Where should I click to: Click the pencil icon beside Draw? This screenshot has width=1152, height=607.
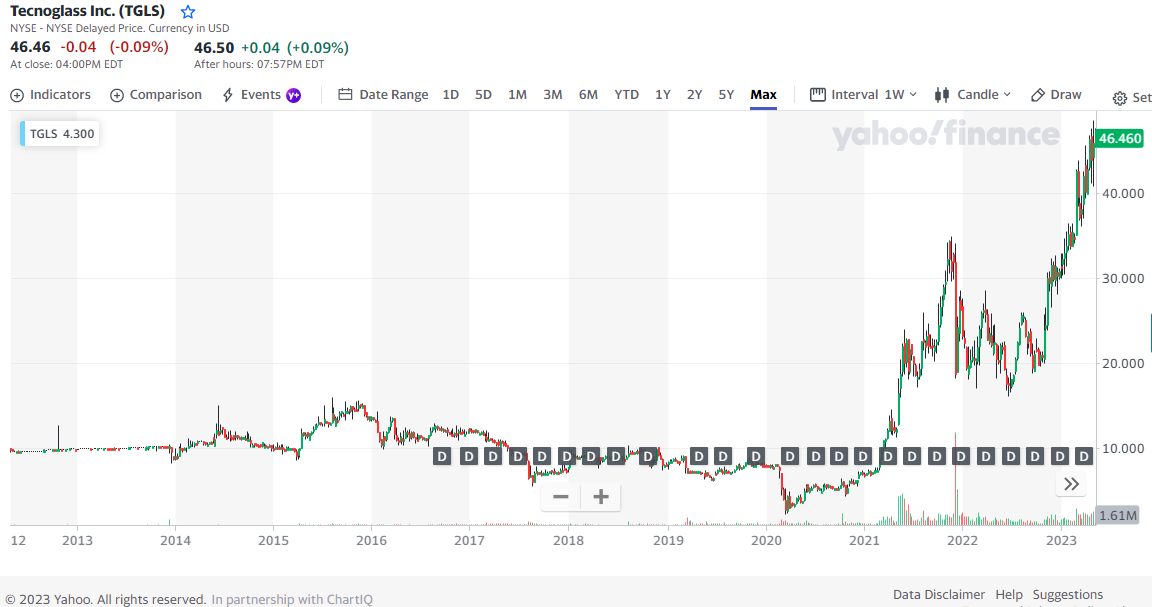pos(1037,95)
